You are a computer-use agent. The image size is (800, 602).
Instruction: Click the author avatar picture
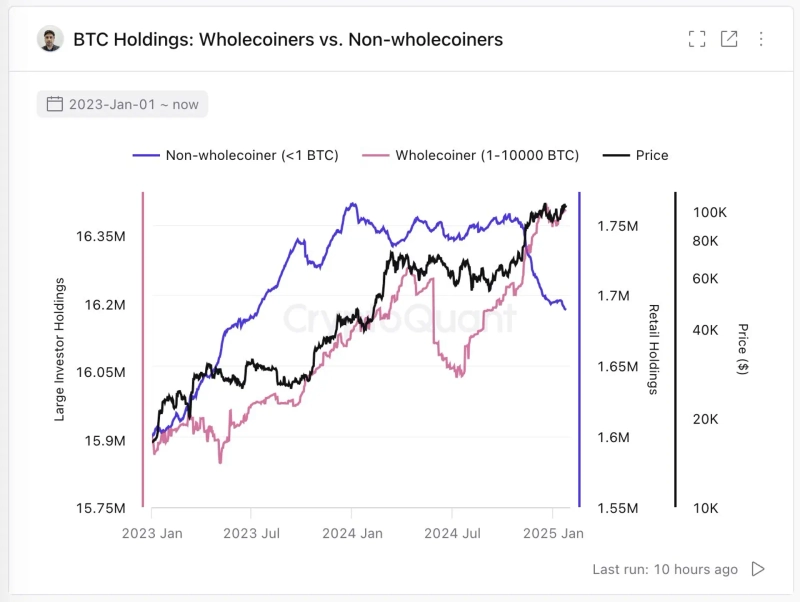[x=50, y=39]
